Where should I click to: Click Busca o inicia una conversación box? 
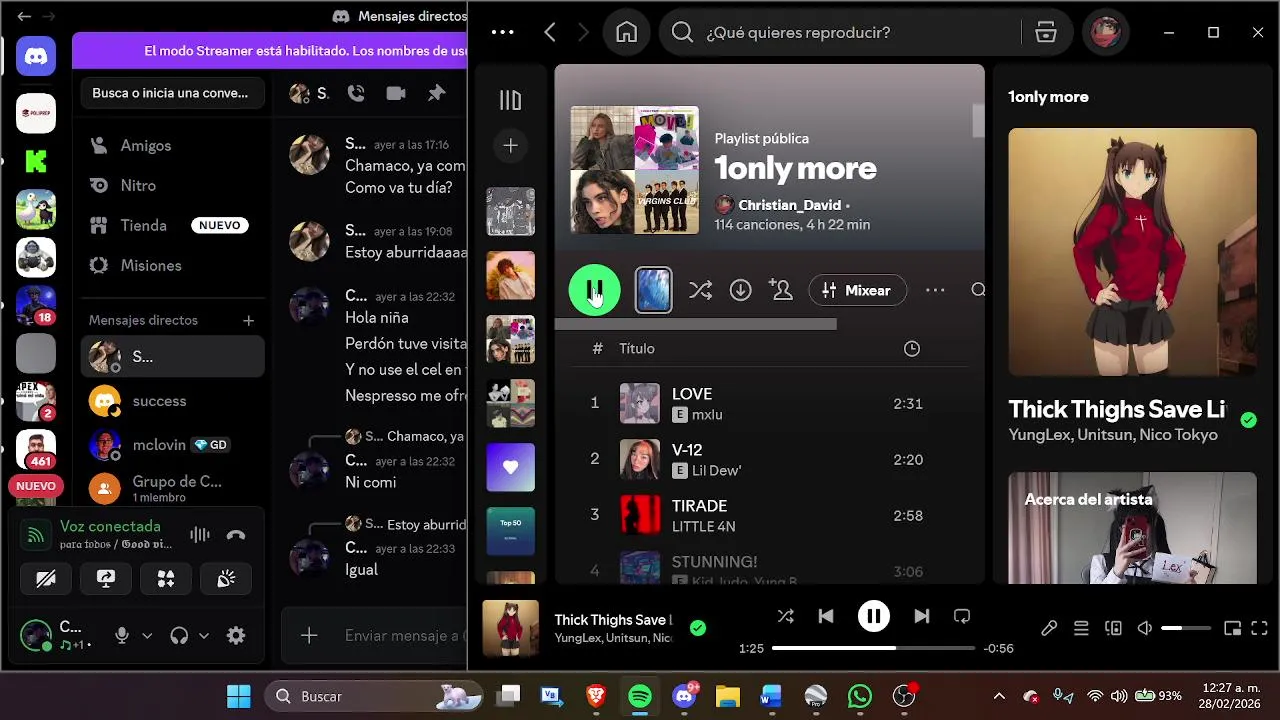coord(172,93)
